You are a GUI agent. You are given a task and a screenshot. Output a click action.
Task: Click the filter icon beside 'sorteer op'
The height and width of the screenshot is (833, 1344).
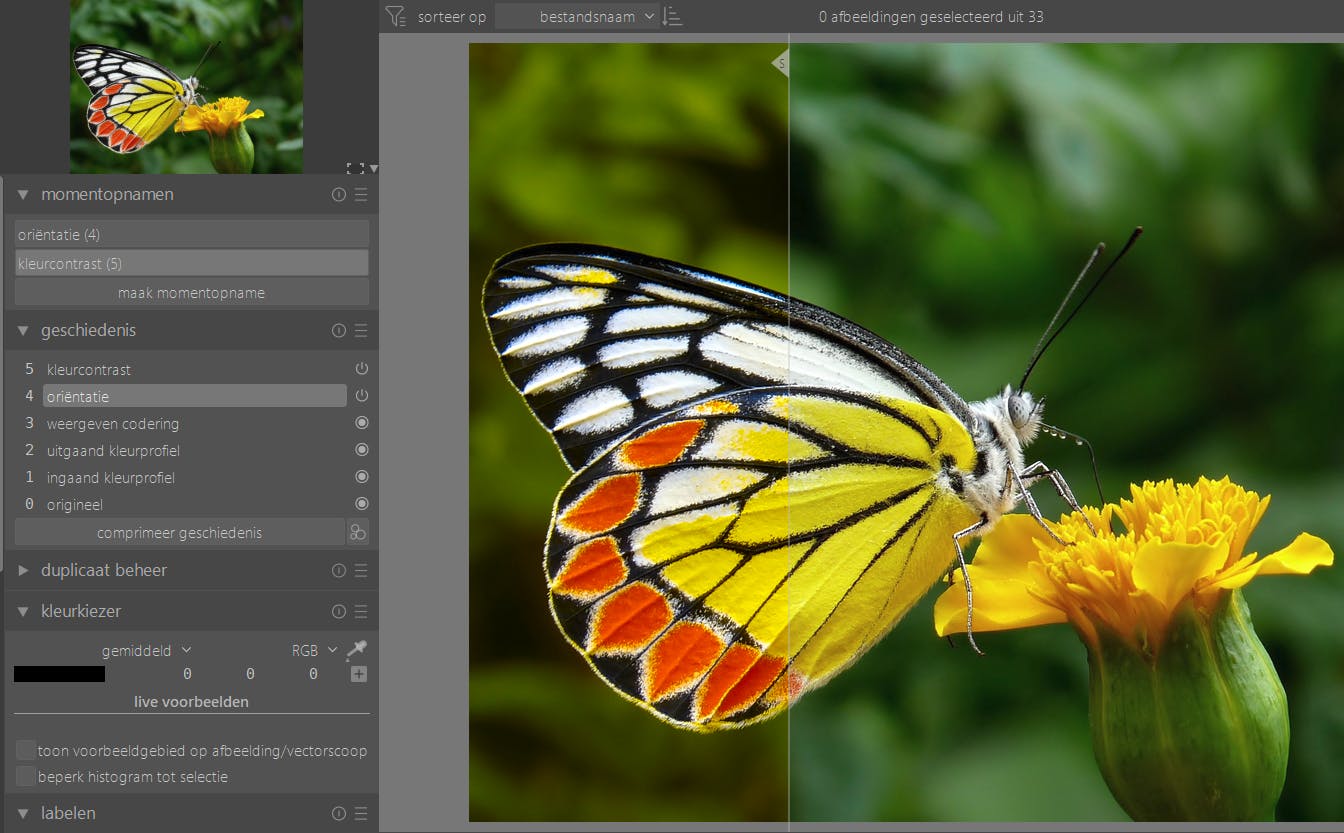tap(395, 16)
